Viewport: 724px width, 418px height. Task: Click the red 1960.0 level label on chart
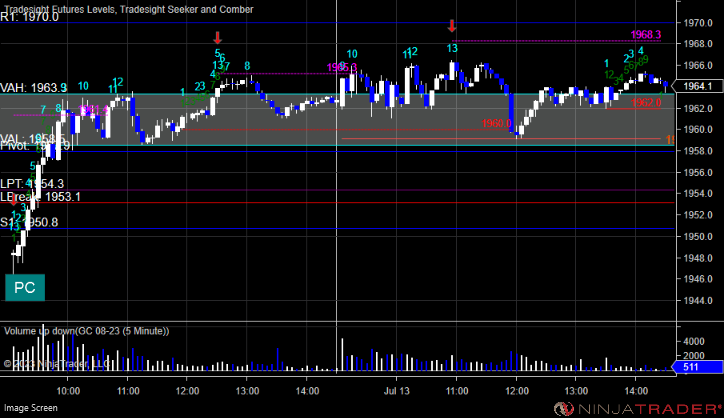coord(497,124)
